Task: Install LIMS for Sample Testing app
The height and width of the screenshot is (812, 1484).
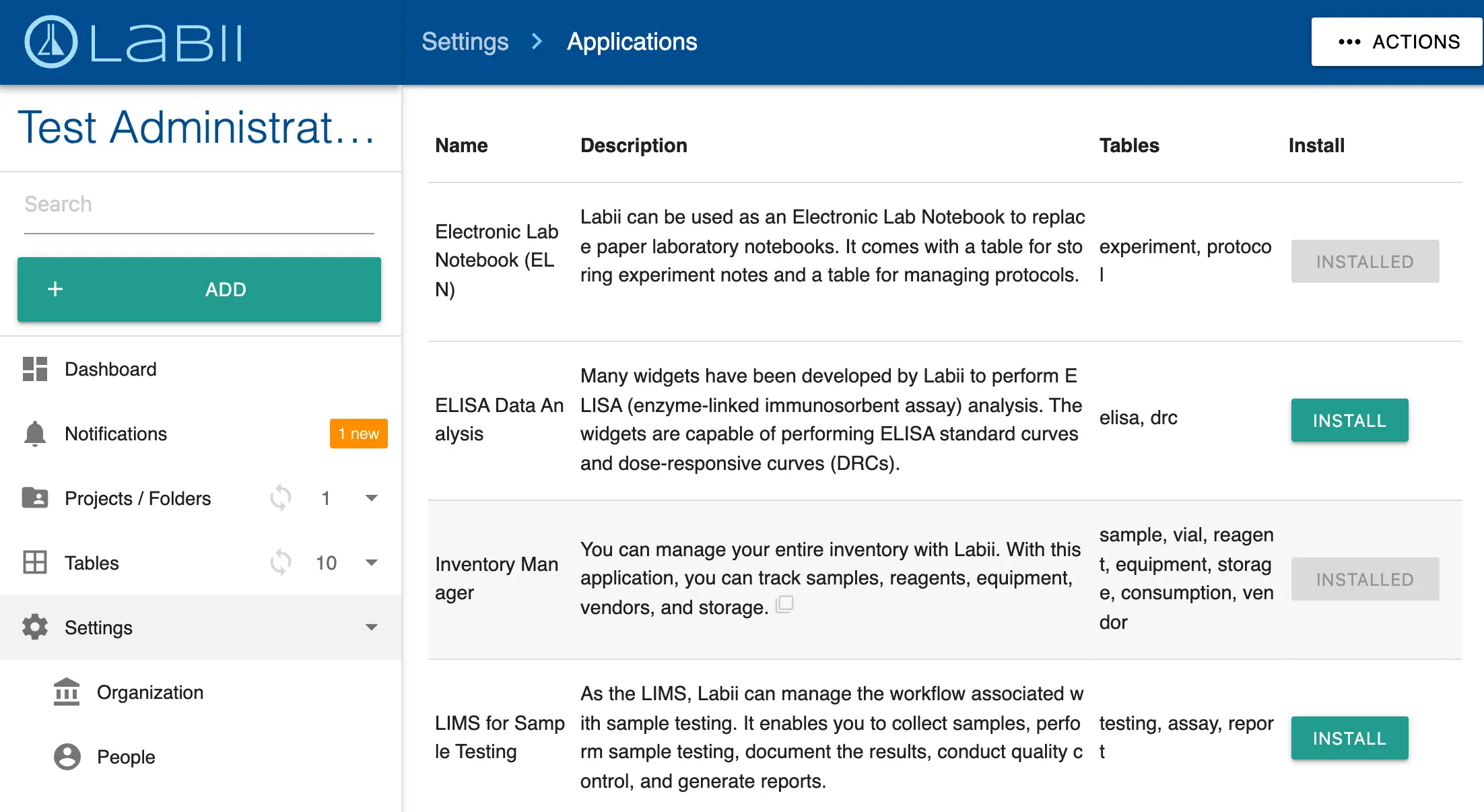Action: [1349, 738]
